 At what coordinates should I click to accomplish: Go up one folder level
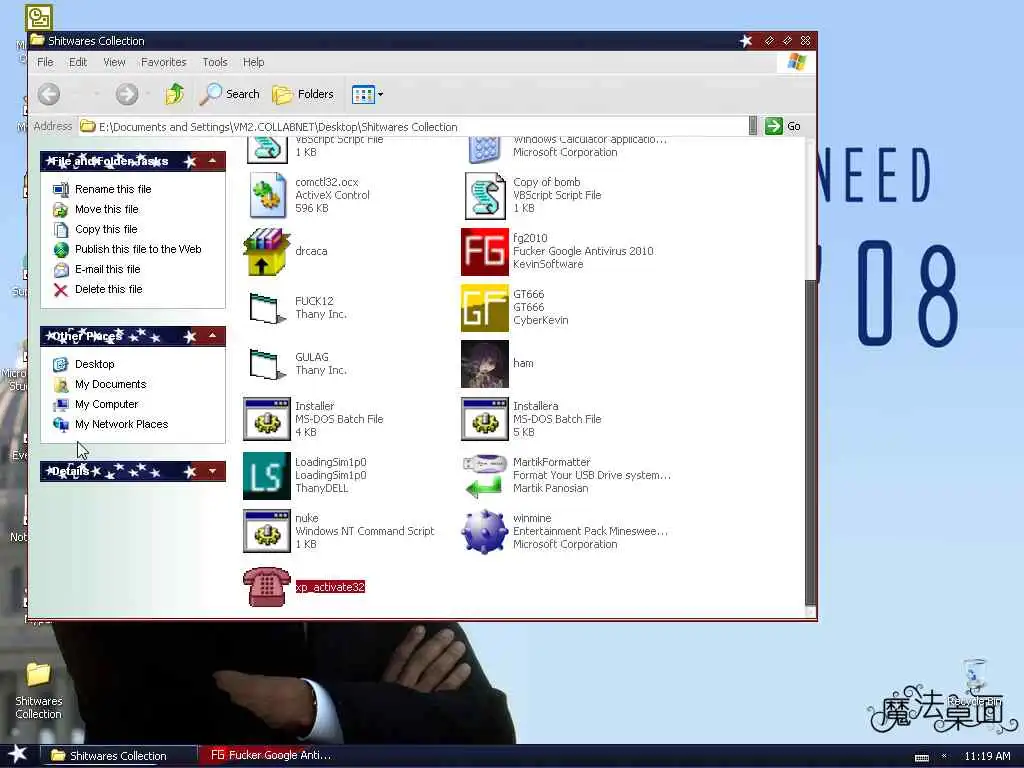(x=174, y=94)
